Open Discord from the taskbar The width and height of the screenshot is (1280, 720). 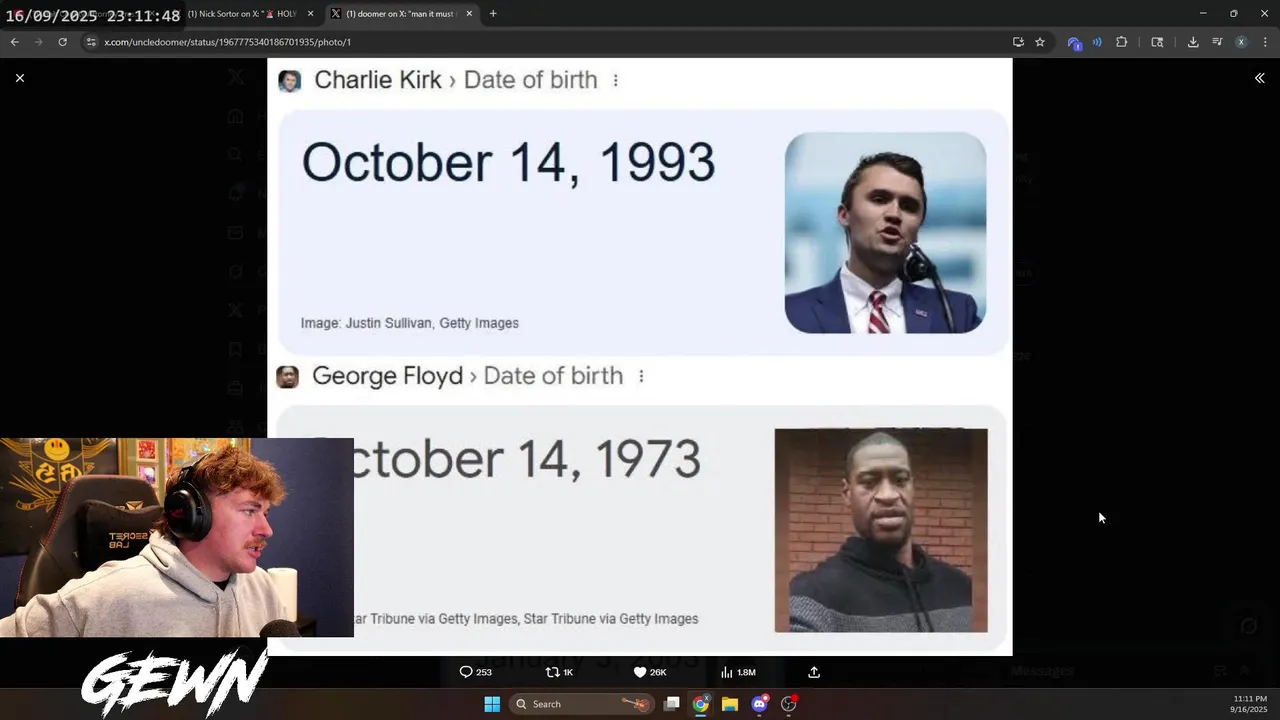point(759,704)
